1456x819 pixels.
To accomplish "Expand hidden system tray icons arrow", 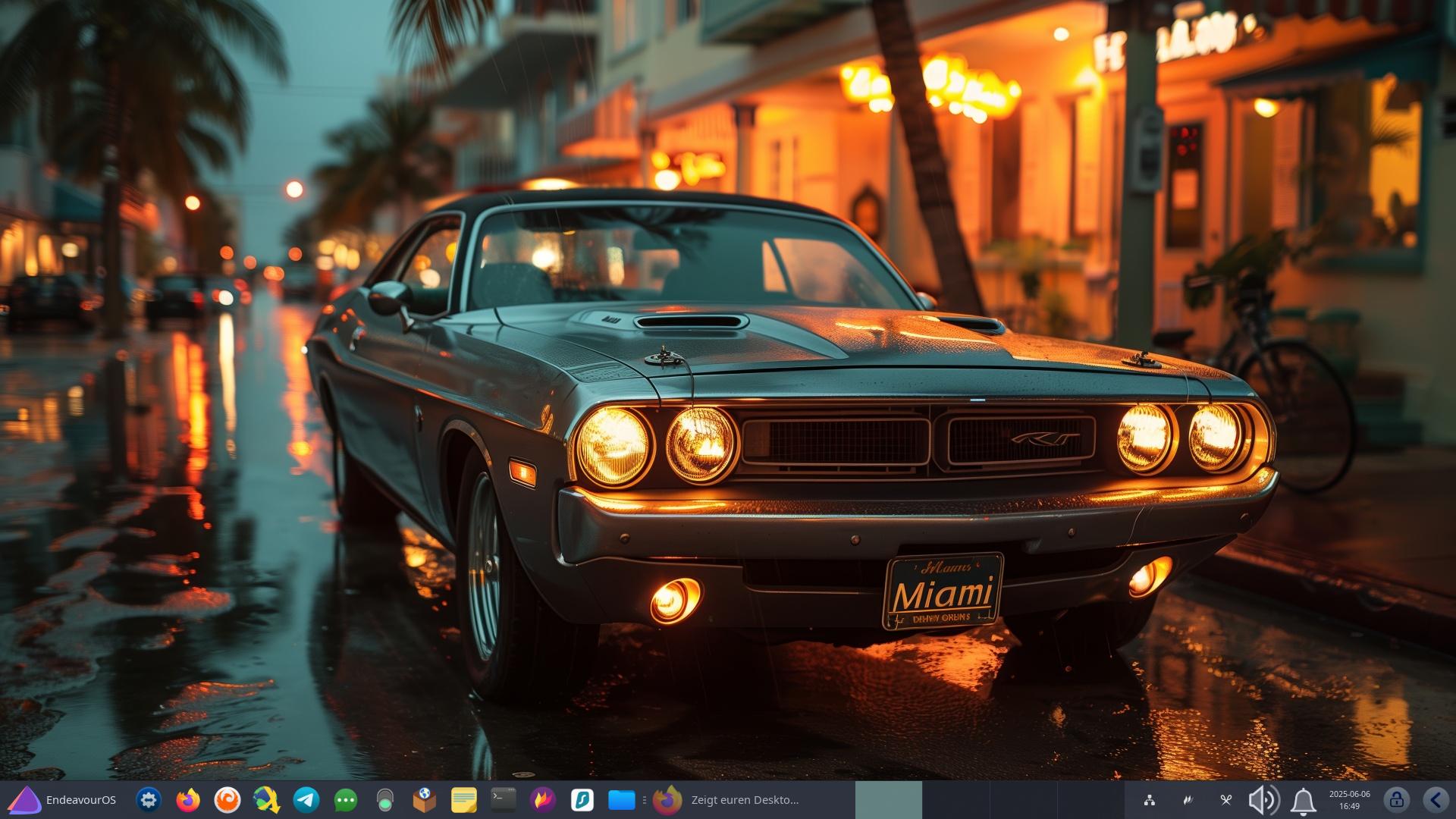I will tap(1436, 800).
